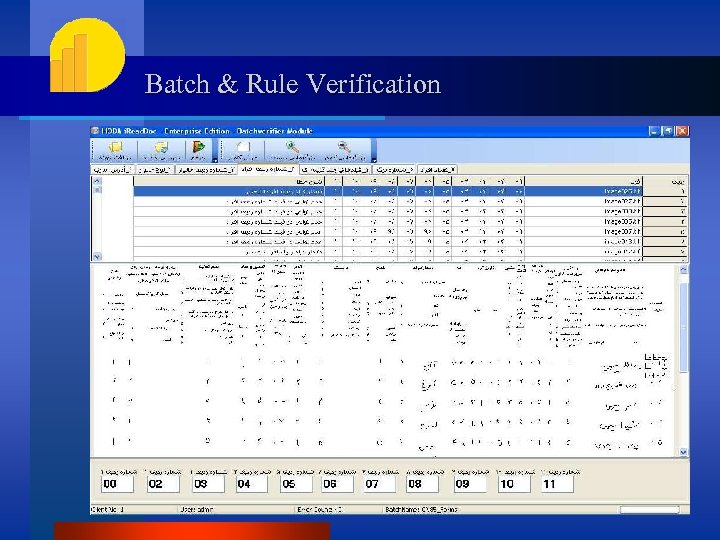Click the yellow chart logo on the slide
Image resolution: width=720 pixels, height=540 pixels.
click(x=87, y=55)
